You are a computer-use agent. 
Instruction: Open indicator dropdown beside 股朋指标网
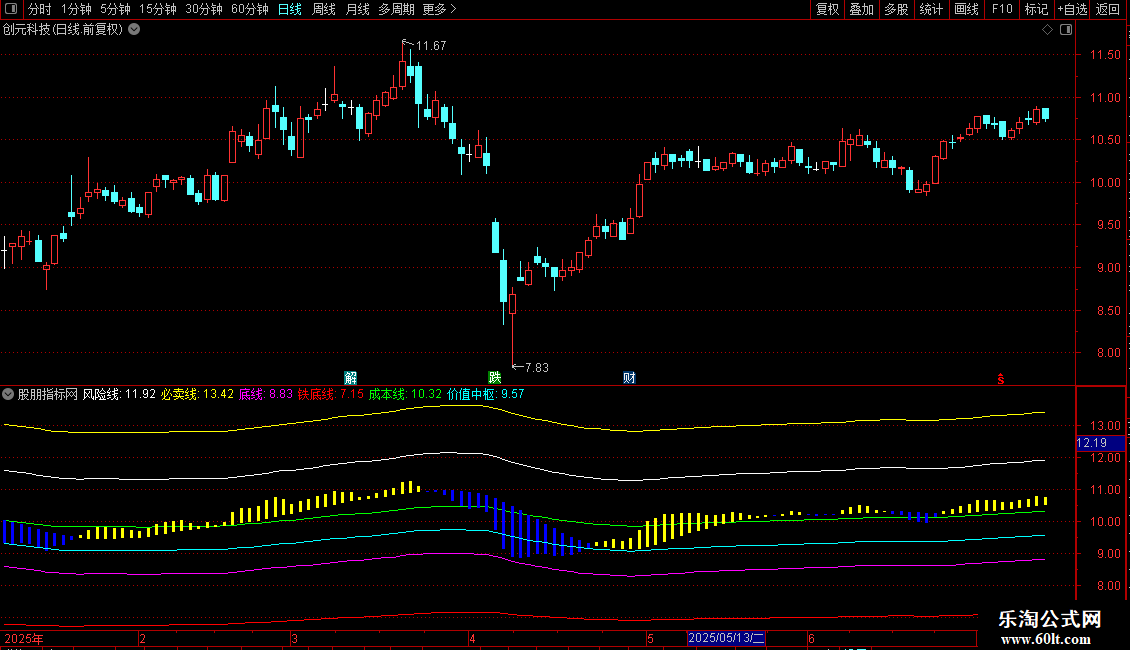pos(8,394)
